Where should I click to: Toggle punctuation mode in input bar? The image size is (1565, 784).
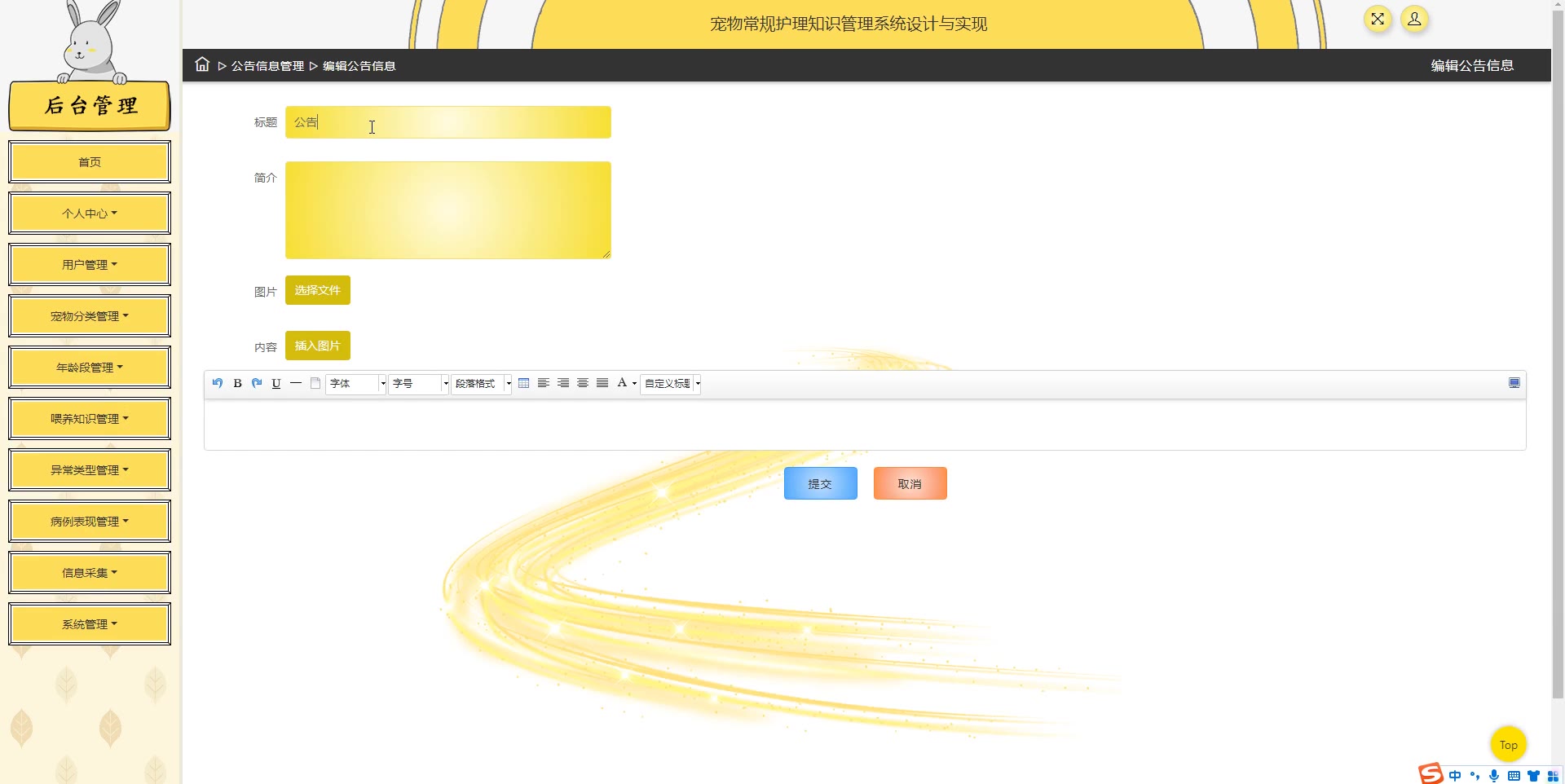tap(1475, 776)
